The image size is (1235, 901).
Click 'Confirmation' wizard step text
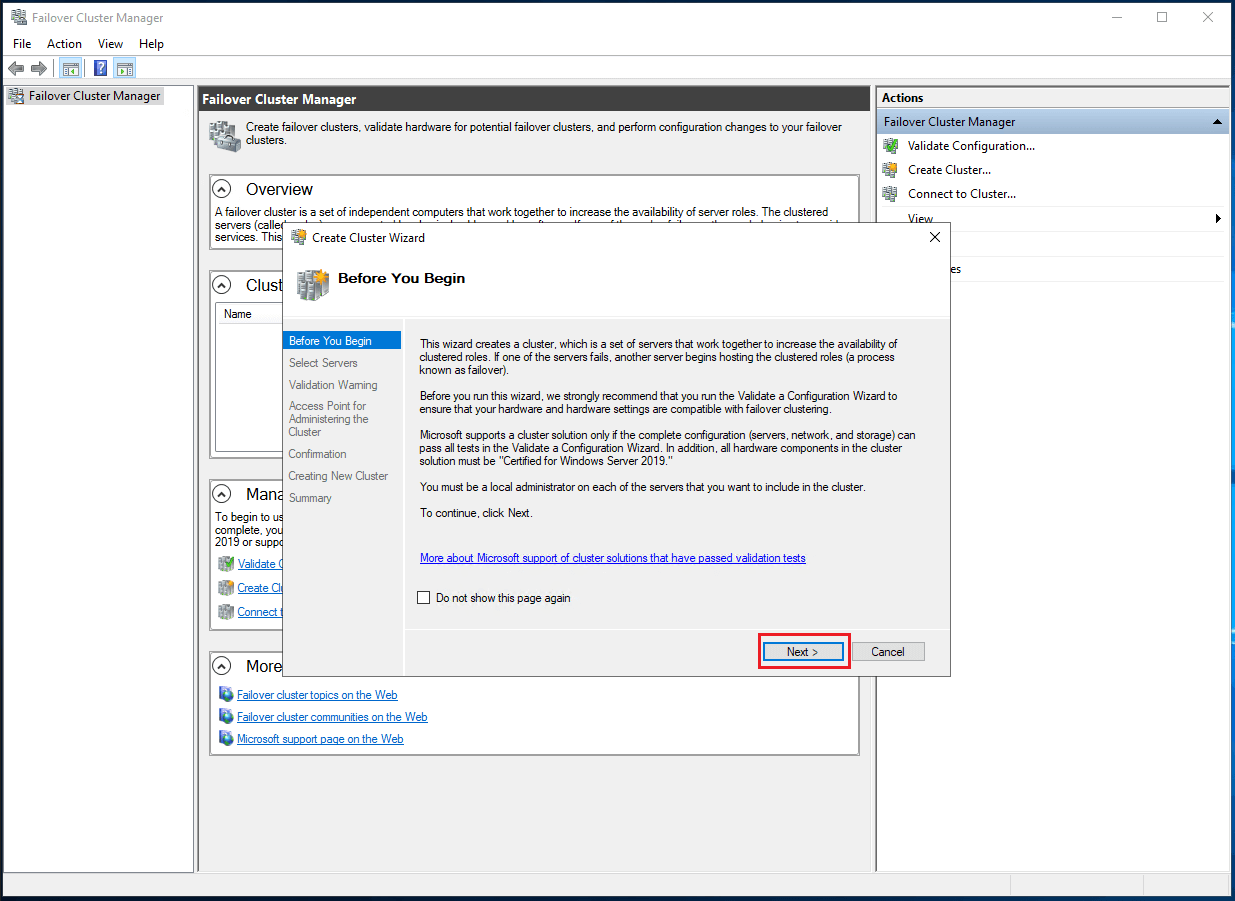[317, 454]
